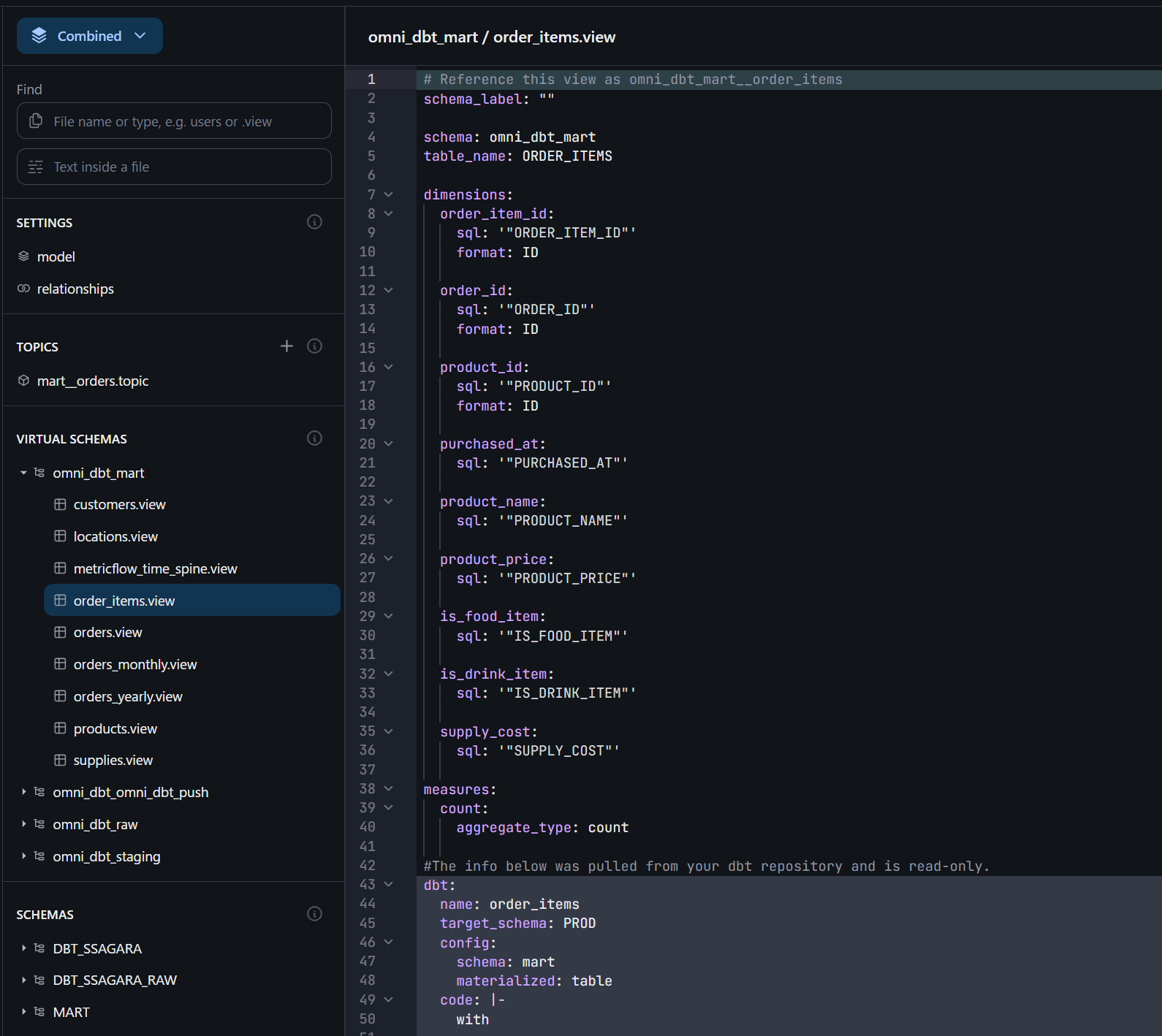Open the supplies.view file

(113, 761)
